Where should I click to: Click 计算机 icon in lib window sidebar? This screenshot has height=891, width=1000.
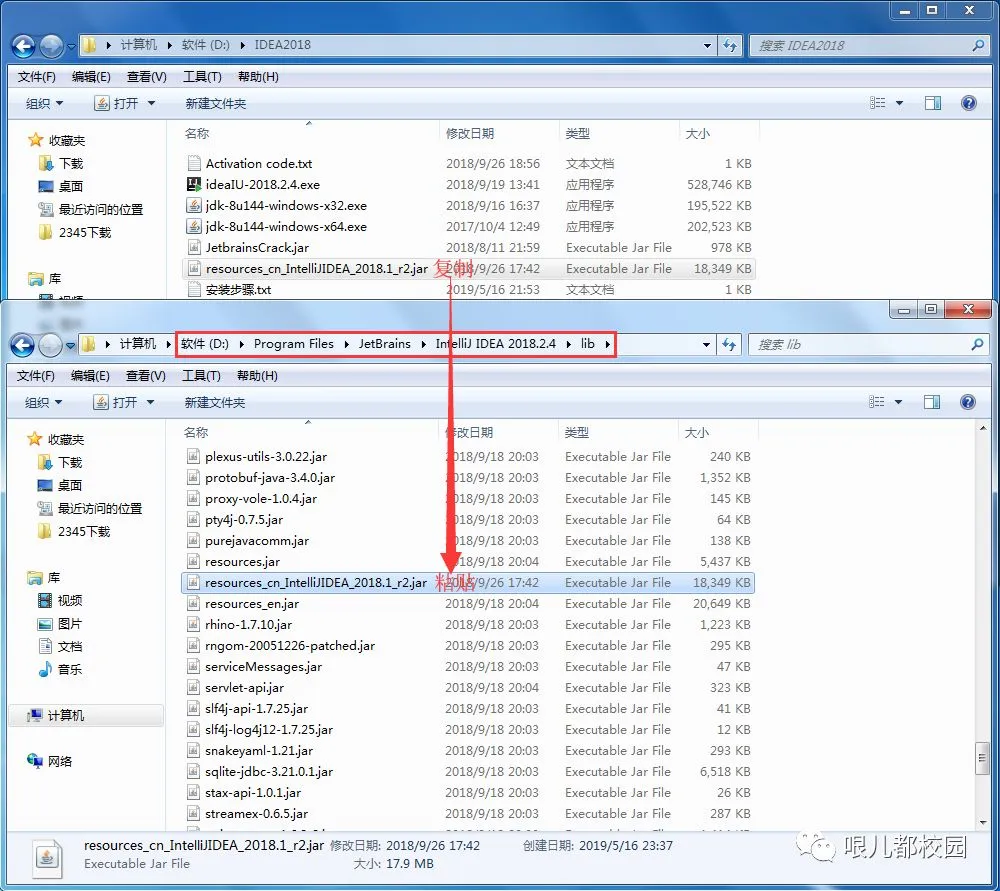click(34, 716)
